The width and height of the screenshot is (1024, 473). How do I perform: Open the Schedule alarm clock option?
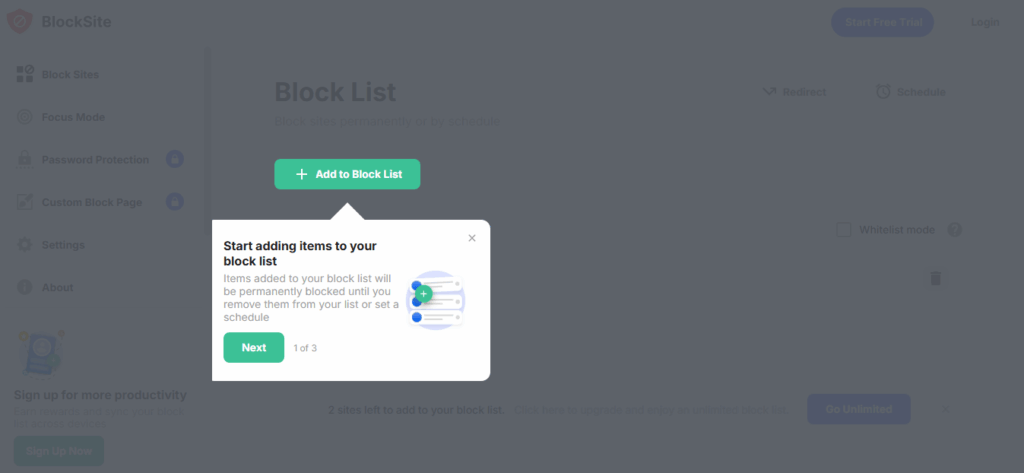910,92
